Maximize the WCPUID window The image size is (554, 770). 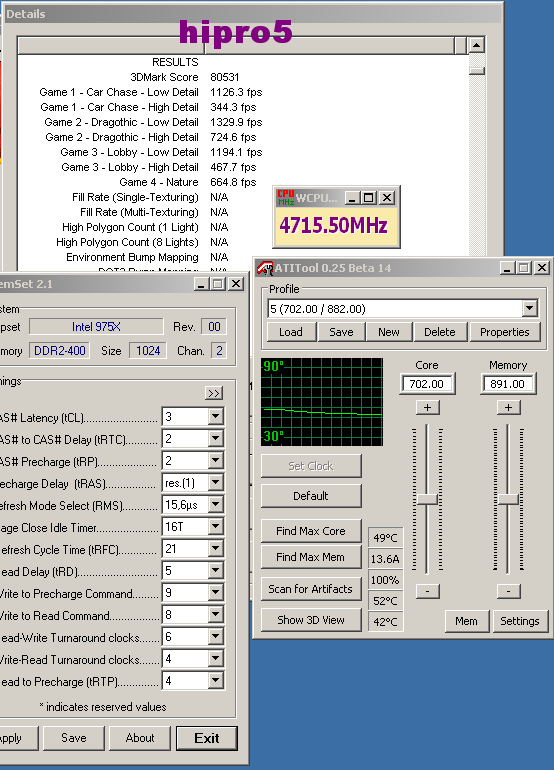[x=368, y=197]
